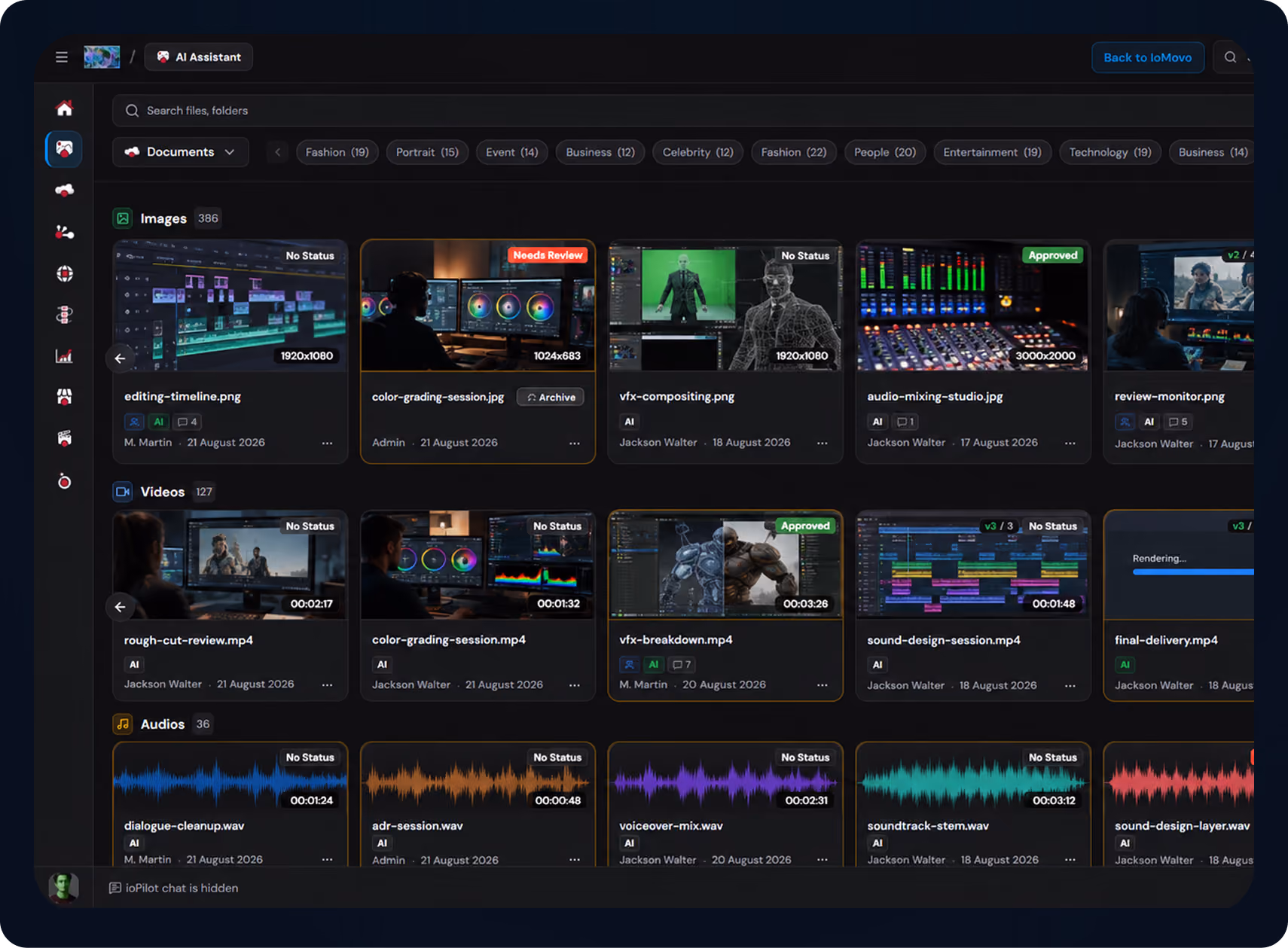Click the user avatar at bottom left
The image size is (1288, 948).
[x=64, y=887]
